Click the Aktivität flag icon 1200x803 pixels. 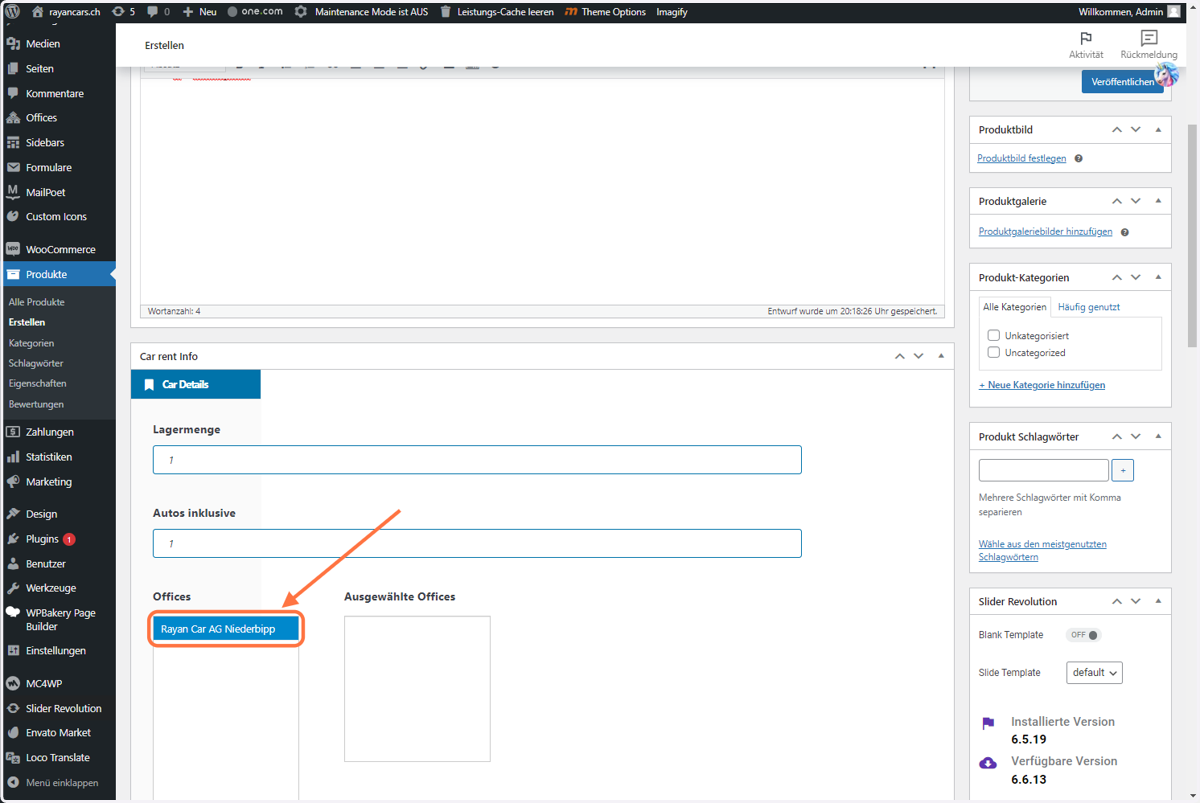(1086, 38)
